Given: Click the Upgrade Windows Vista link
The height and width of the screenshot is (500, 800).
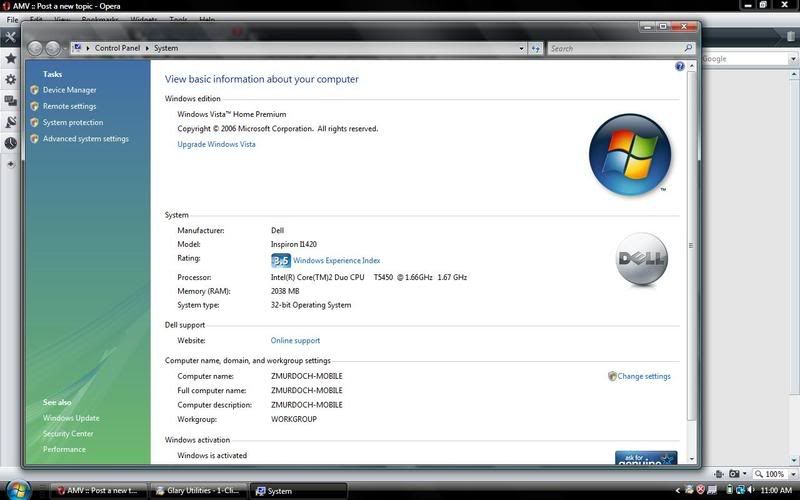Looking at the screenshot, I should pyautogui.click(x=216, y=144).
